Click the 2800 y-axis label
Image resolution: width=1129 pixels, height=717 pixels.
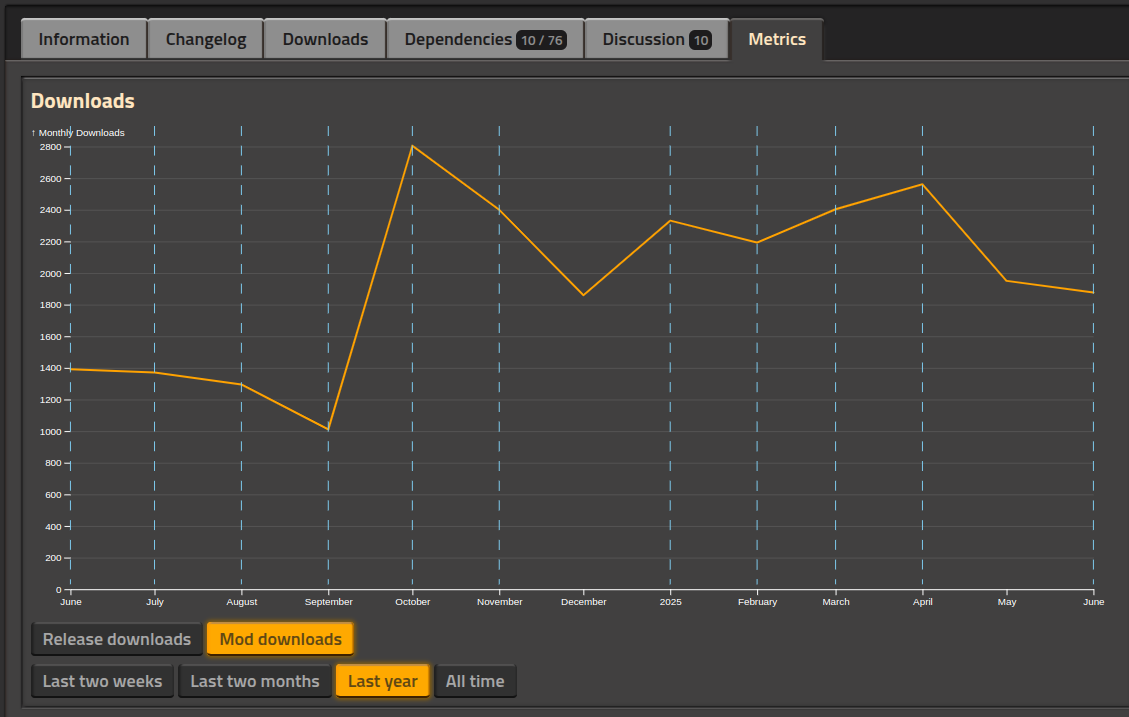coord(50,147)
